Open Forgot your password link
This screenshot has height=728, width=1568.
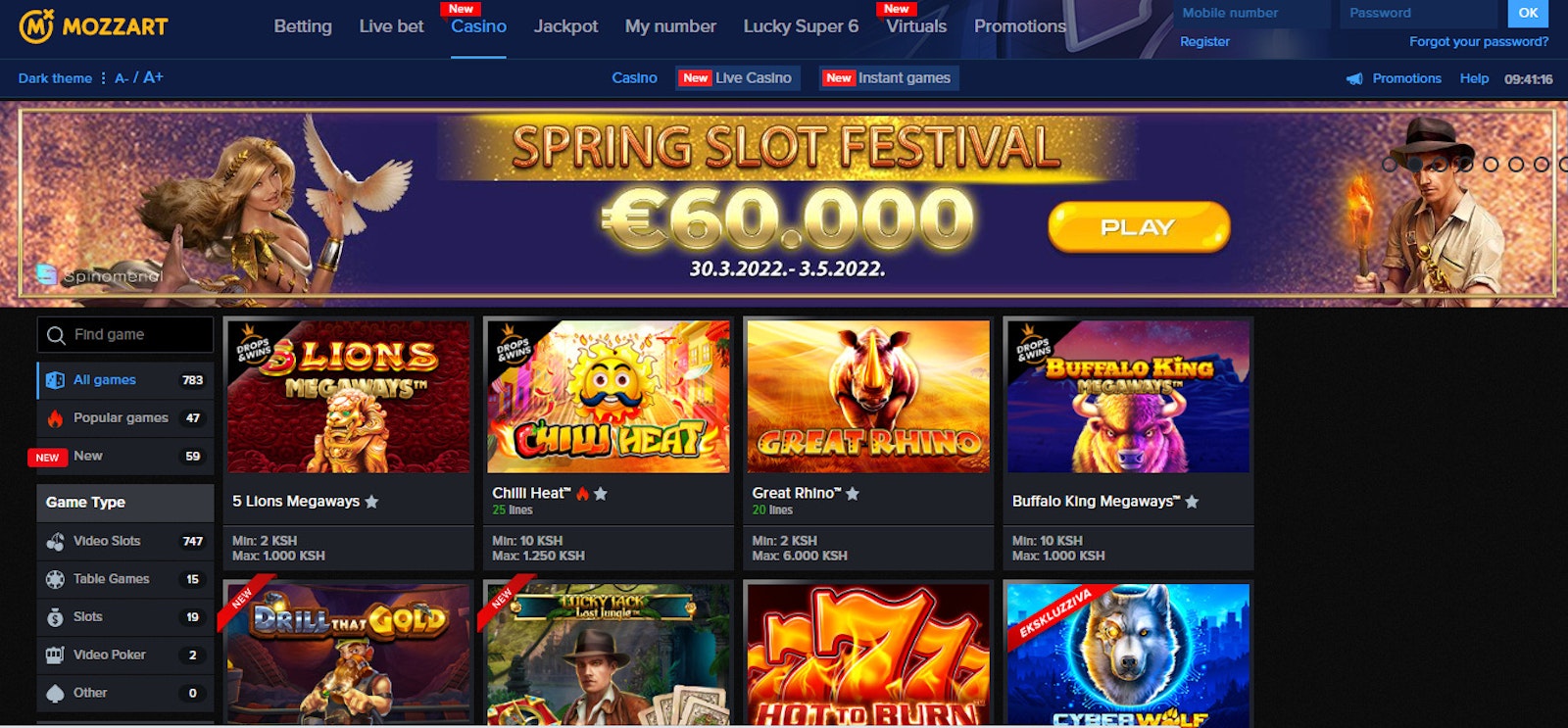1479,41
